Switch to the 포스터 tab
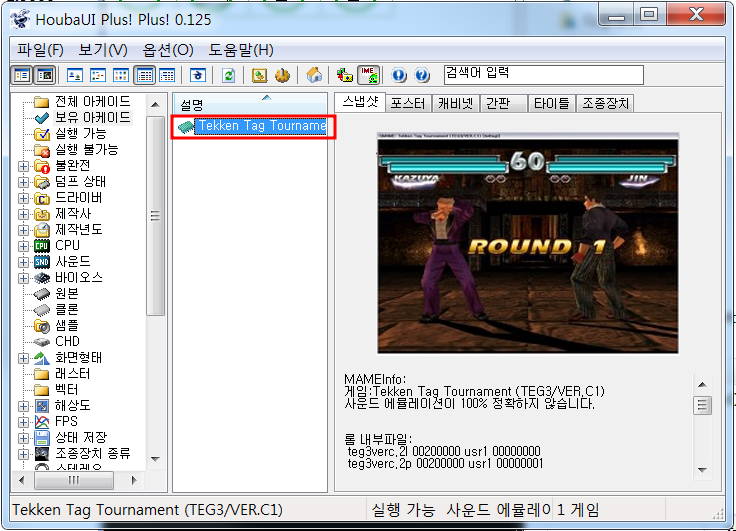Viewport: 736px width, 531px height. (x=408, y=103)
